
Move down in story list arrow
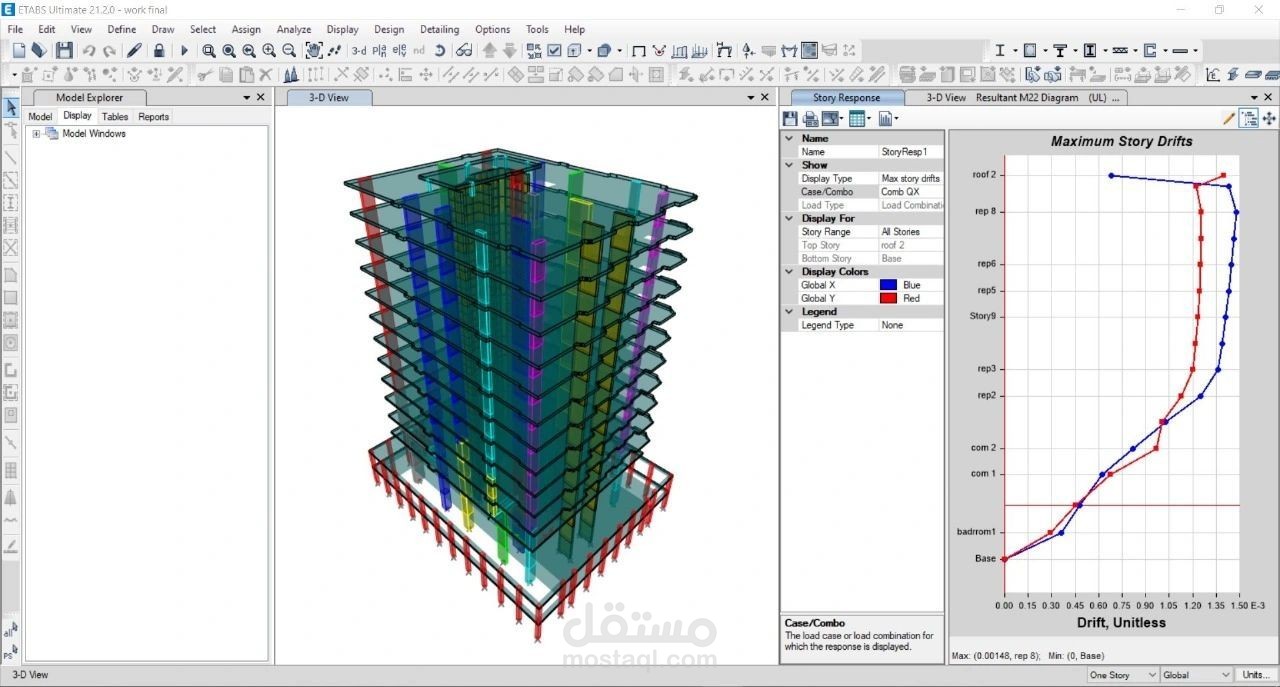[x=510, y=50]
